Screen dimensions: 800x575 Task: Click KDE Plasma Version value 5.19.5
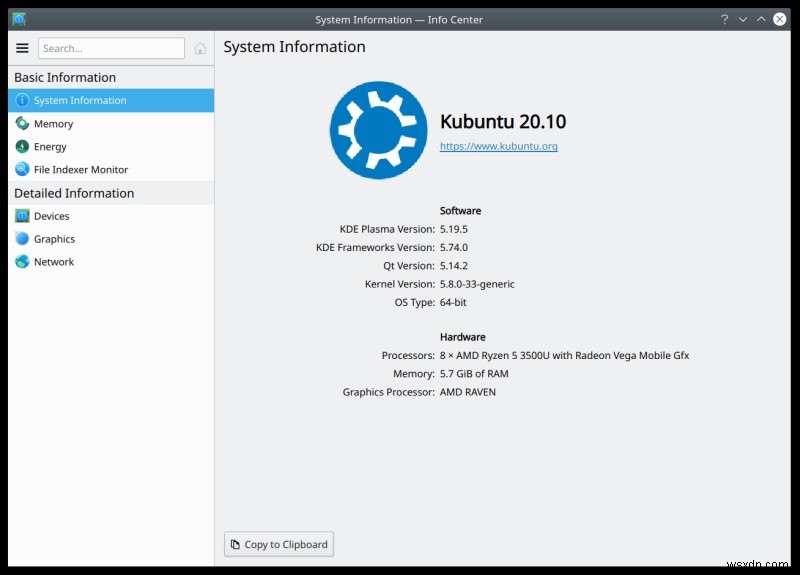click(x=454, y=229)
